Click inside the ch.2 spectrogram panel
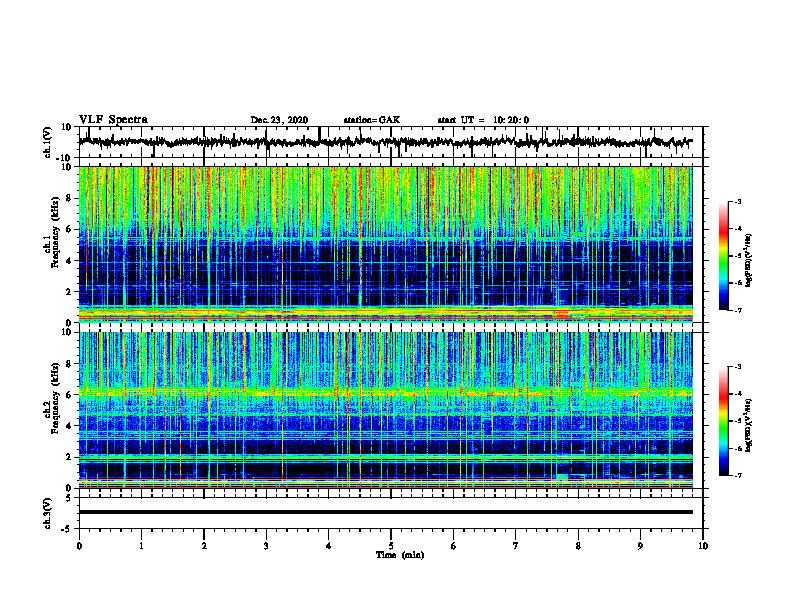This screenshot has height=612, width=792. pos(386,410)
